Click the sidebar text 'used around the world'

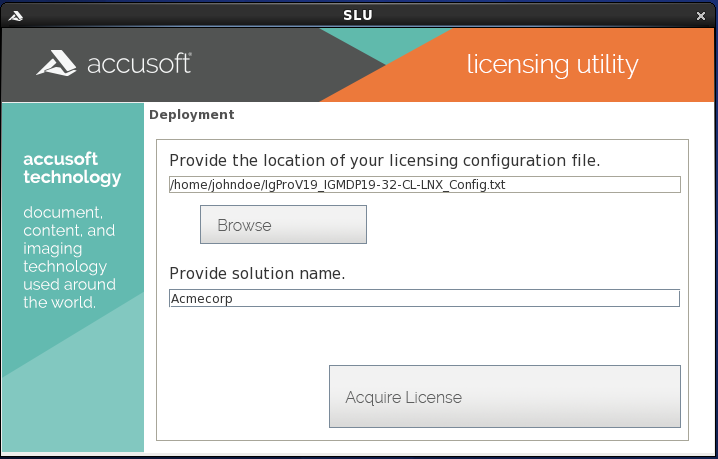click(x=69, y=293)
